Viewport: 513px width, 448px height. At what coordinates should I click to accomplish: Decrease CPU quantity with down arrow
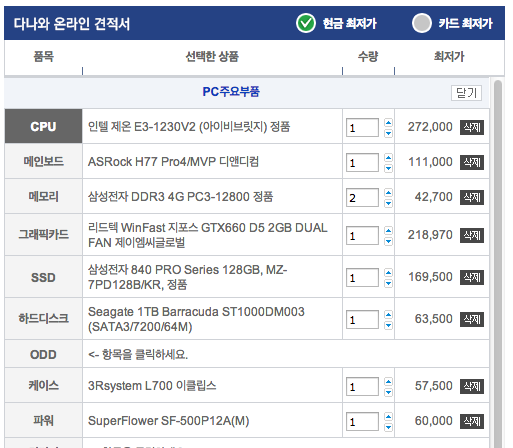click(388, 133)
